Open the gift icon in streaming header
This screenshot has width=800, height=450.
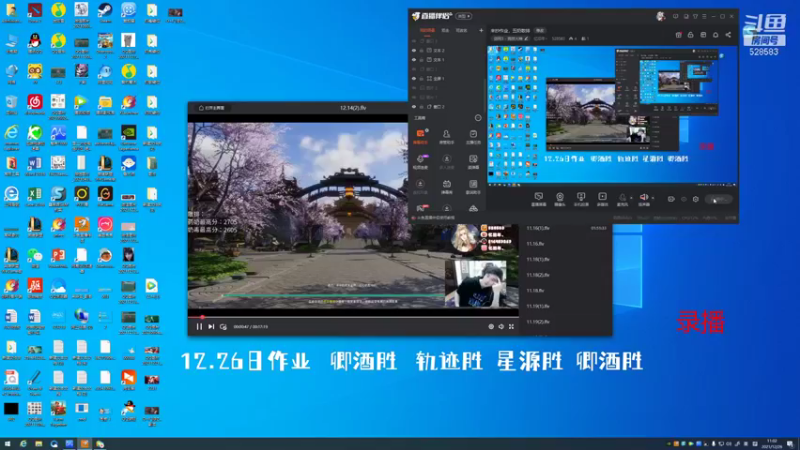[x=679, y=35]
